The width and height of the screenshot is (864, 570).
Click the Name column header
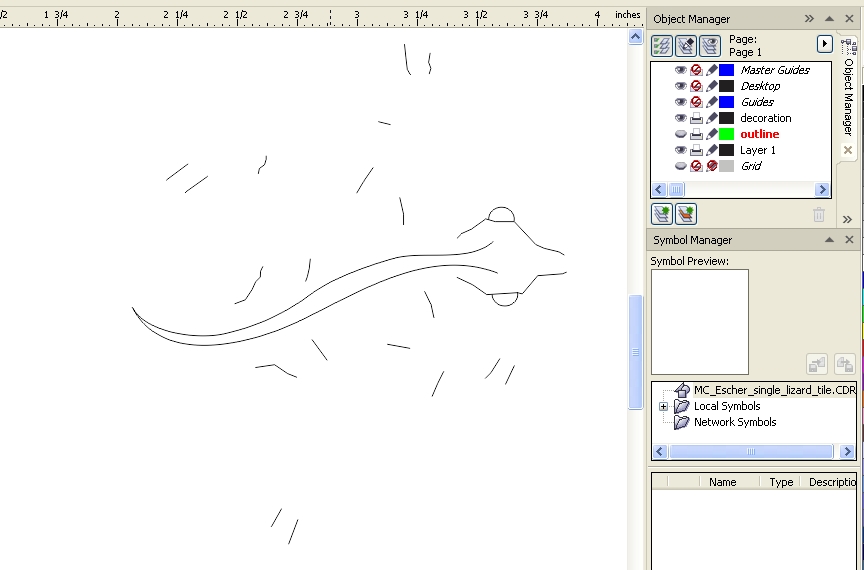click(722, 482)
